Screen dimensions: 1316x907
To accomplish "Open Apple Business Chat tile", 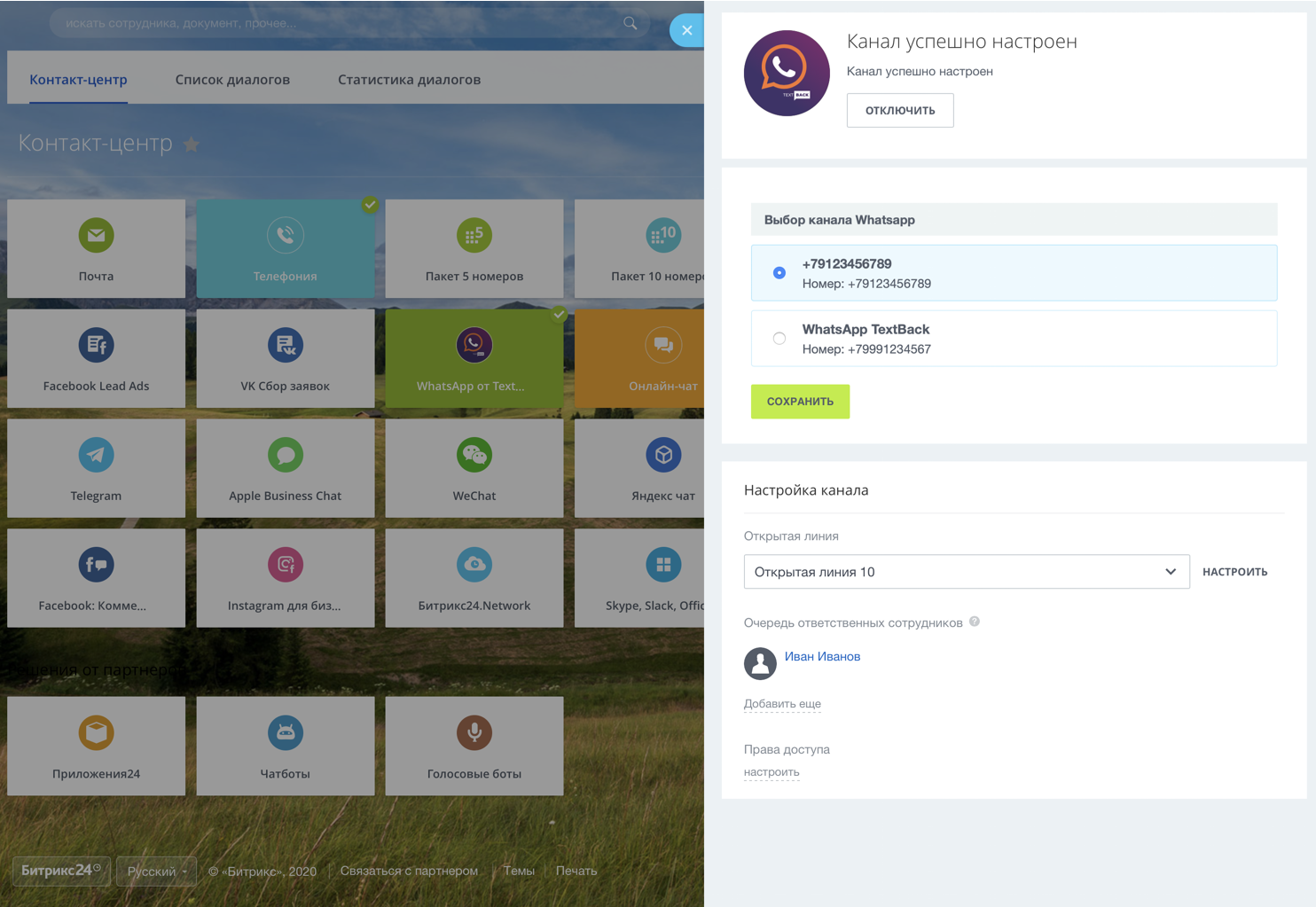I will pyautogui.click(x=285, y=468).
